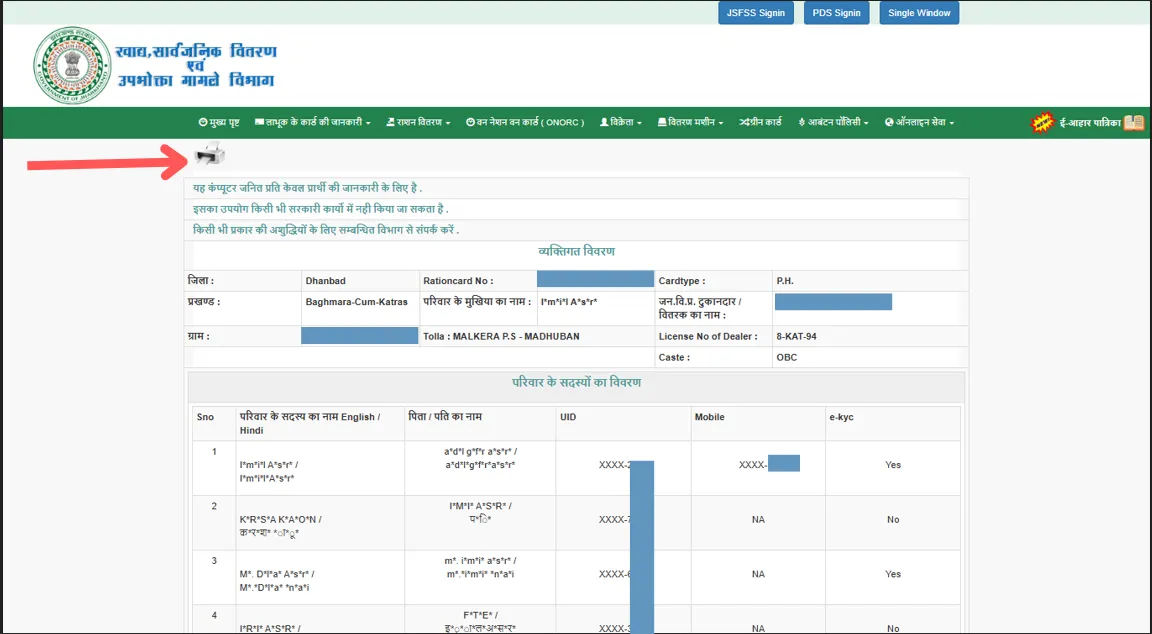Click the Single Window button
The width and height of the screenshot is (1152, 634).
(919, 12)
